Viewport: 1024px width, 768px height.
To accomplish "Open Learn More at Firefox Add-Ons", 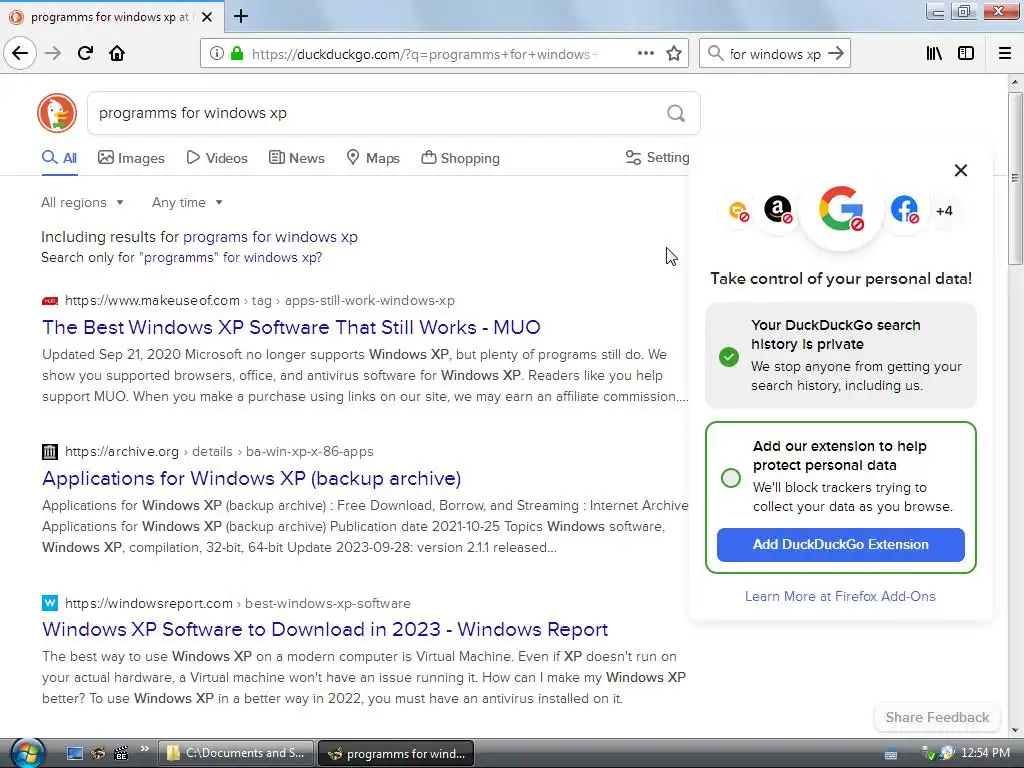I will 840,596.
